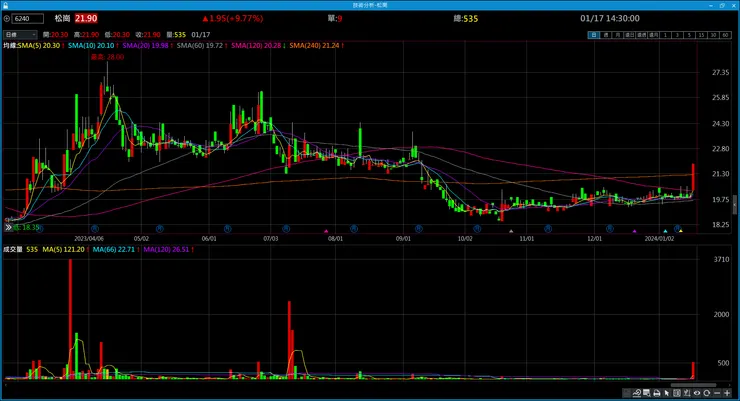Click the 成交量 volume panel label
740x401 pixels.
(x=13, y=250)
